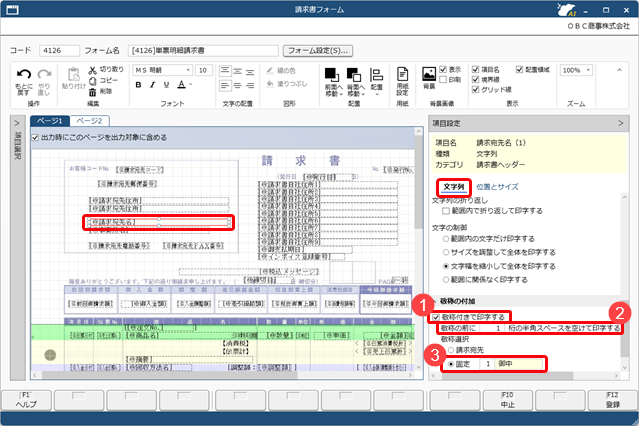Switch to the 位置とサイズ tab
The height and width of the screenshot is (426, 639).
pos(497,187)
